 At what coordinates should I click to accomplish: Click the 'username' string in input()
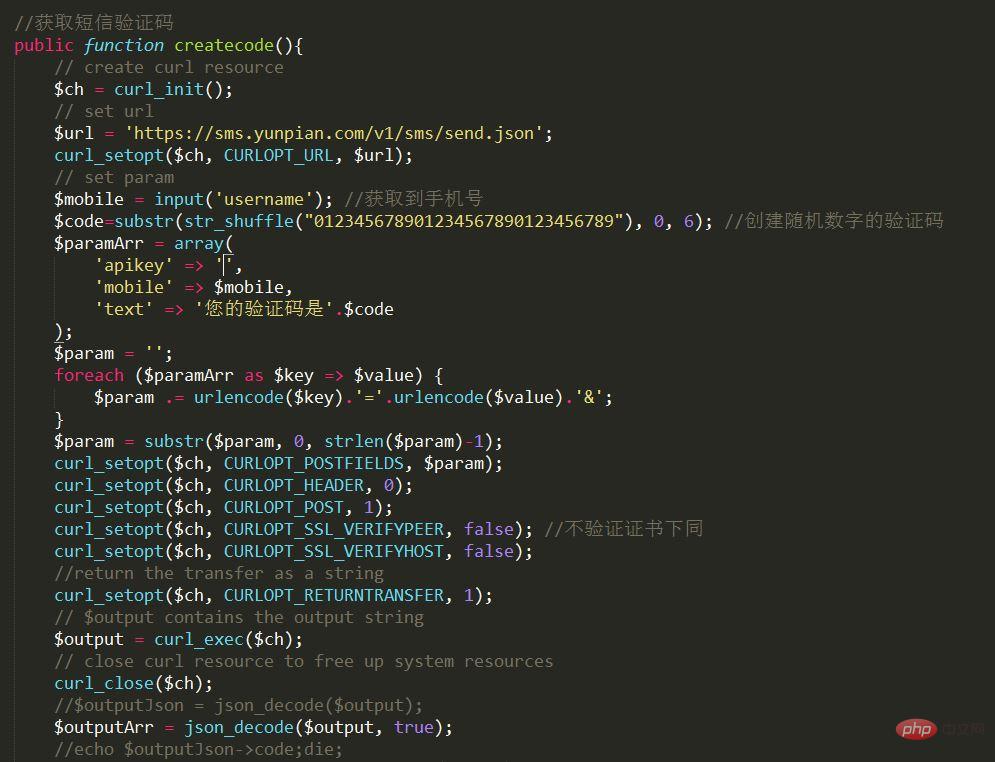(x=264, y=199)
